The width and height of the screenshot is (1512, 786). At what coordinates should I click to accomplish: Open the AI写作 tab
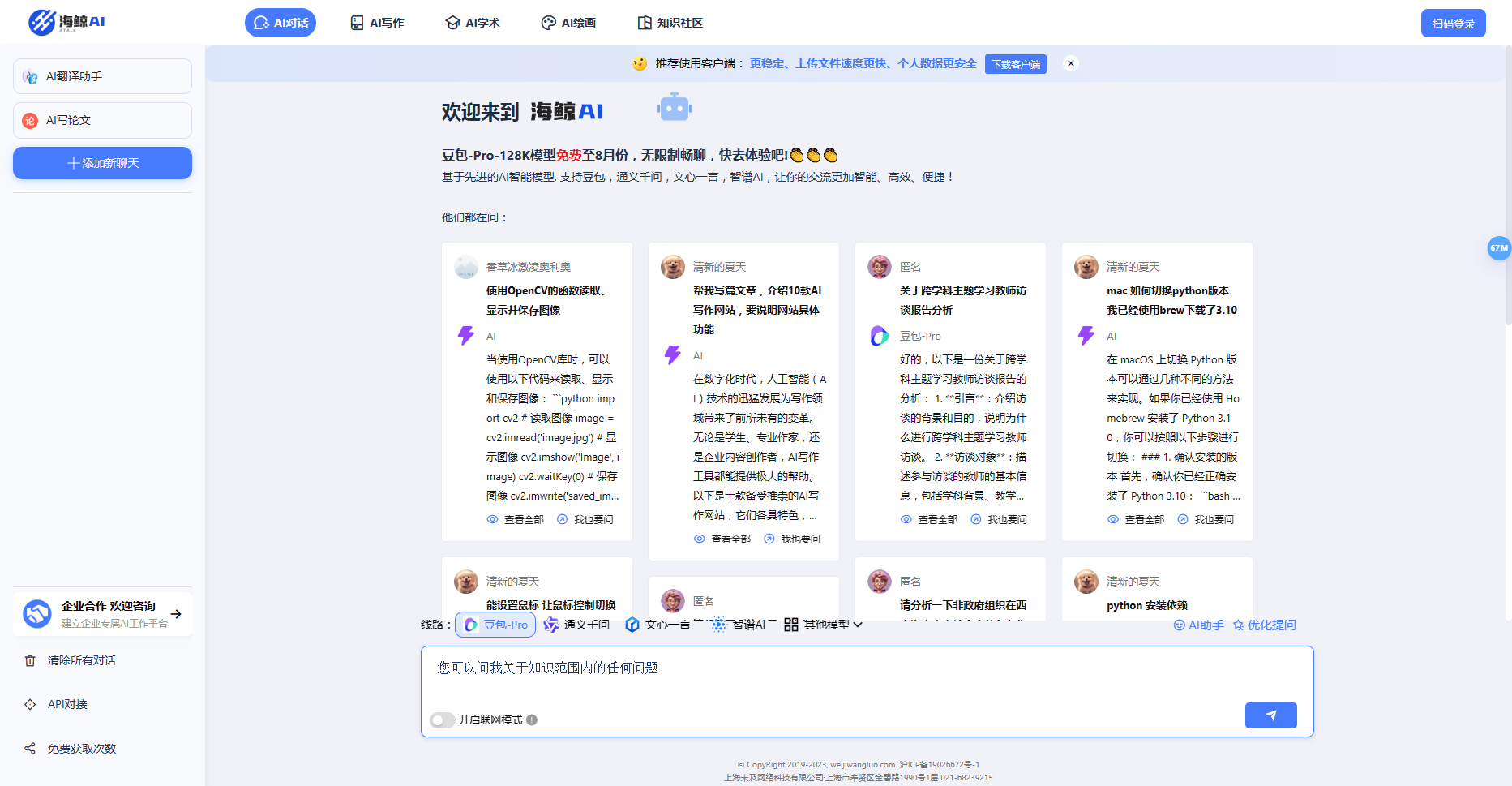pyautogui.click(x=377, y=23)
